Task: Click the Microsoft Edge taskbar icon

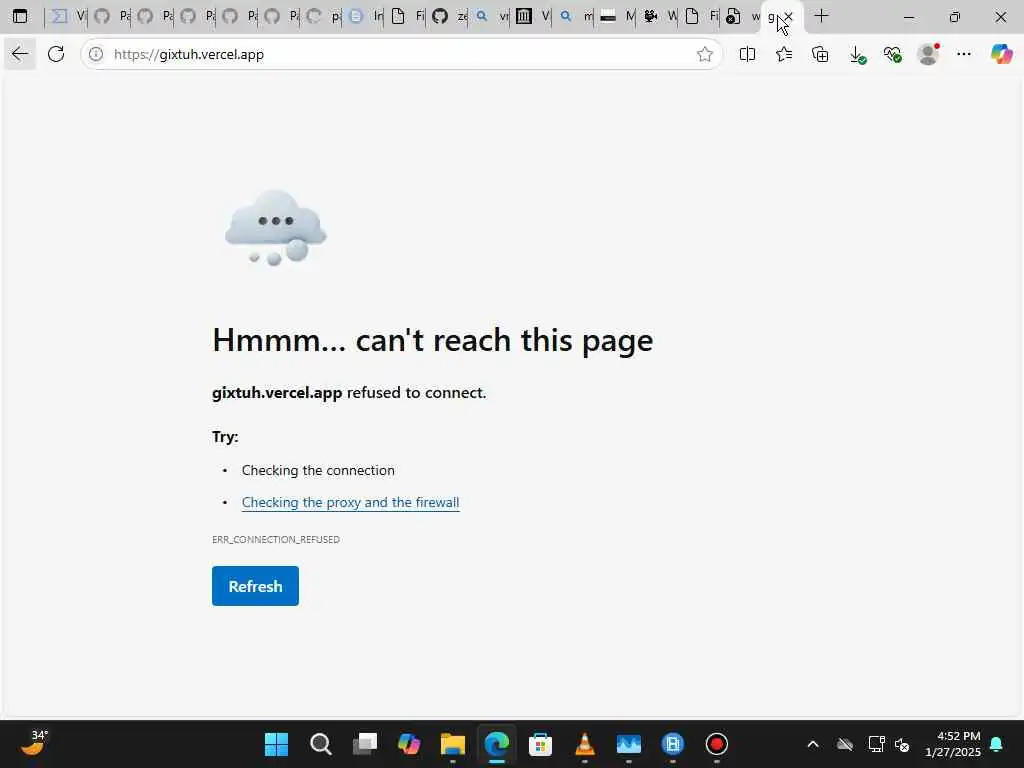Action: pos(497,744)
